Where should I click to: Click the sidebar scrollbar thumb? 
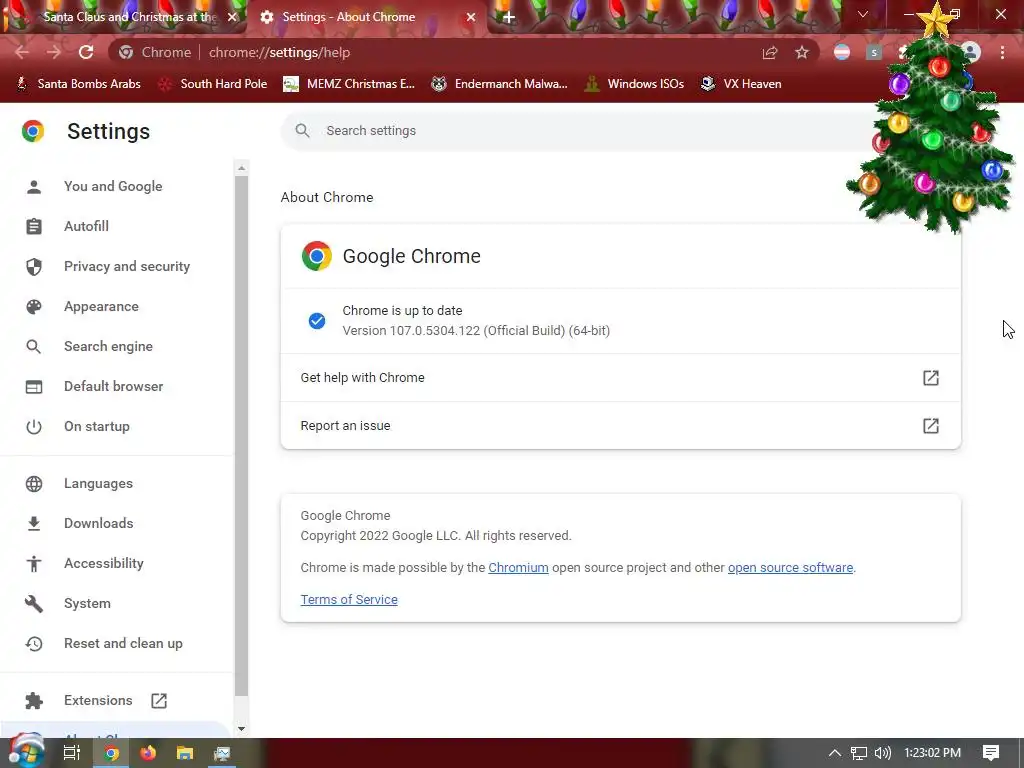pyautogui.click(x=242, y=435)
